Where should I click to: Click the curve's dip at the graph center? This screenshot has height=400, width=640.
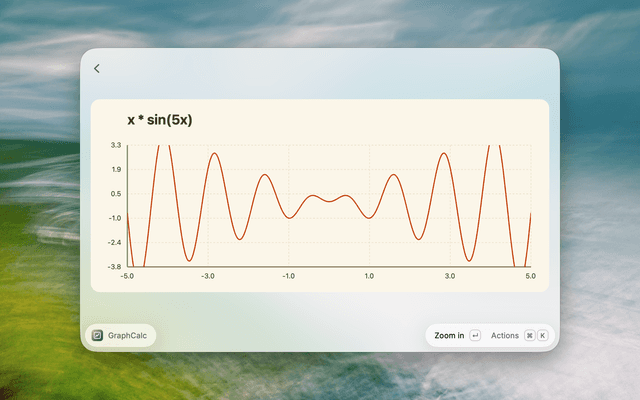[329, 201]
